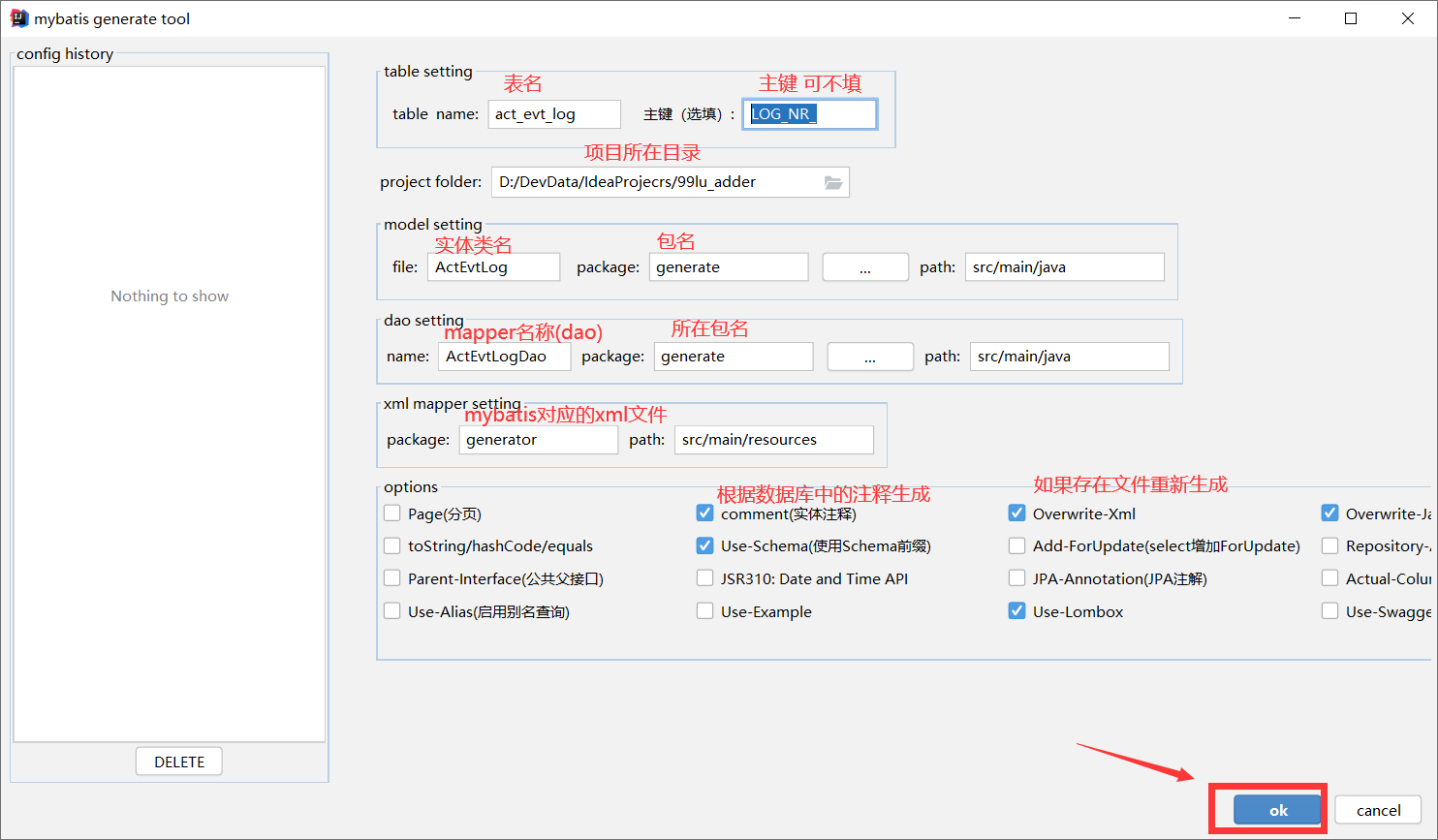Image resolution: width=1438 pixels, height=840 pixels.
Task: Enable the Page(分页) checkbox
Action: [392, 513]
